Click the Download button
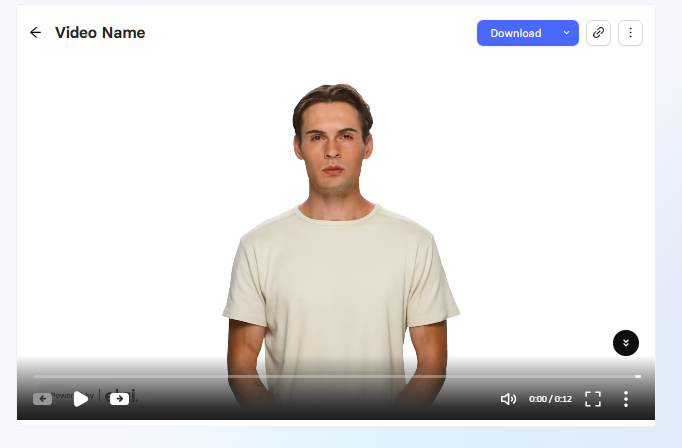This screenshot has height=448, width=682. [x=516, y=33]
